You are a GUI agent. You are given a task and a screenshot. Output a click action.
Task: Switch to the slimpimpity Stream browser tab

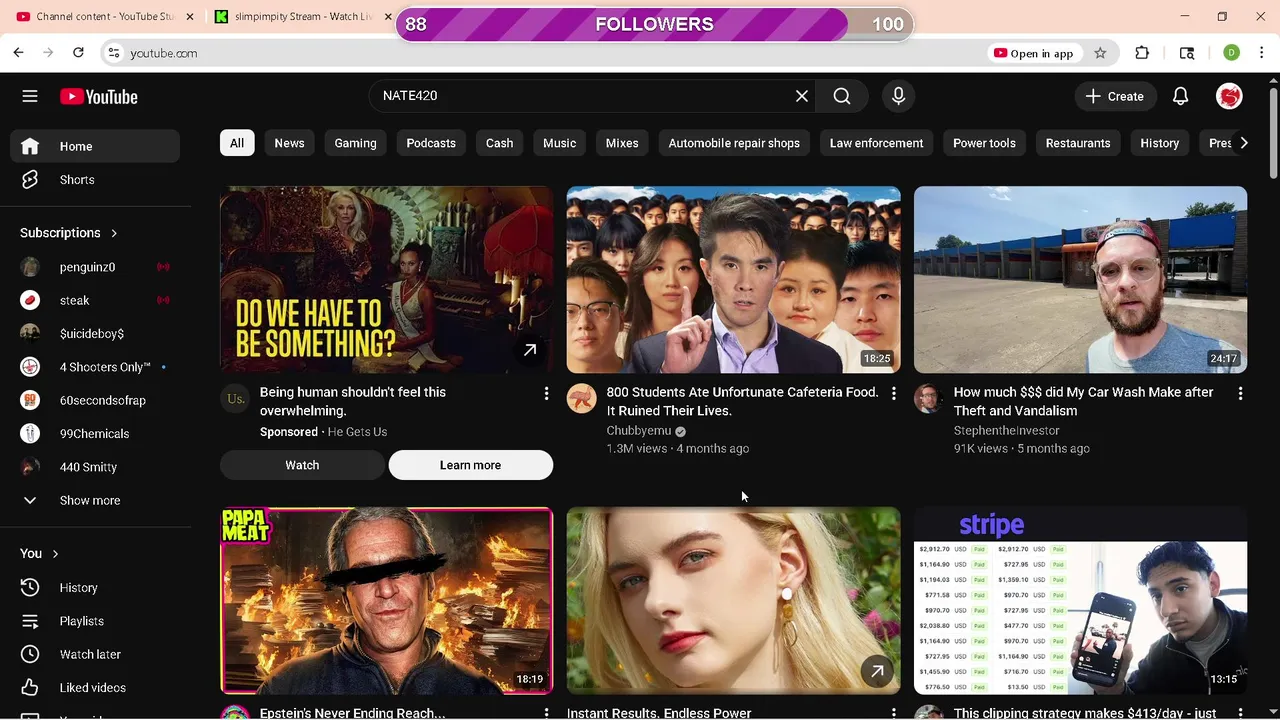point(300,17)
